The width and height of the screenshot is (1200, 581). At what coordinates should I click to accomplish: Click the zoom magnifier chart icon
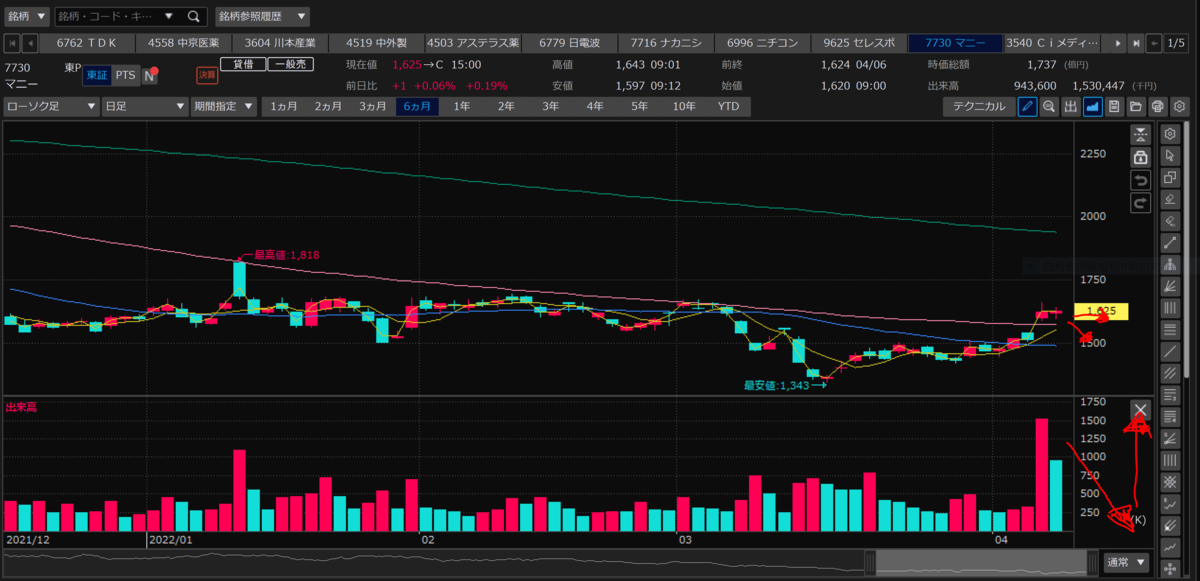pyautogui.click(x=1049, y=106)
